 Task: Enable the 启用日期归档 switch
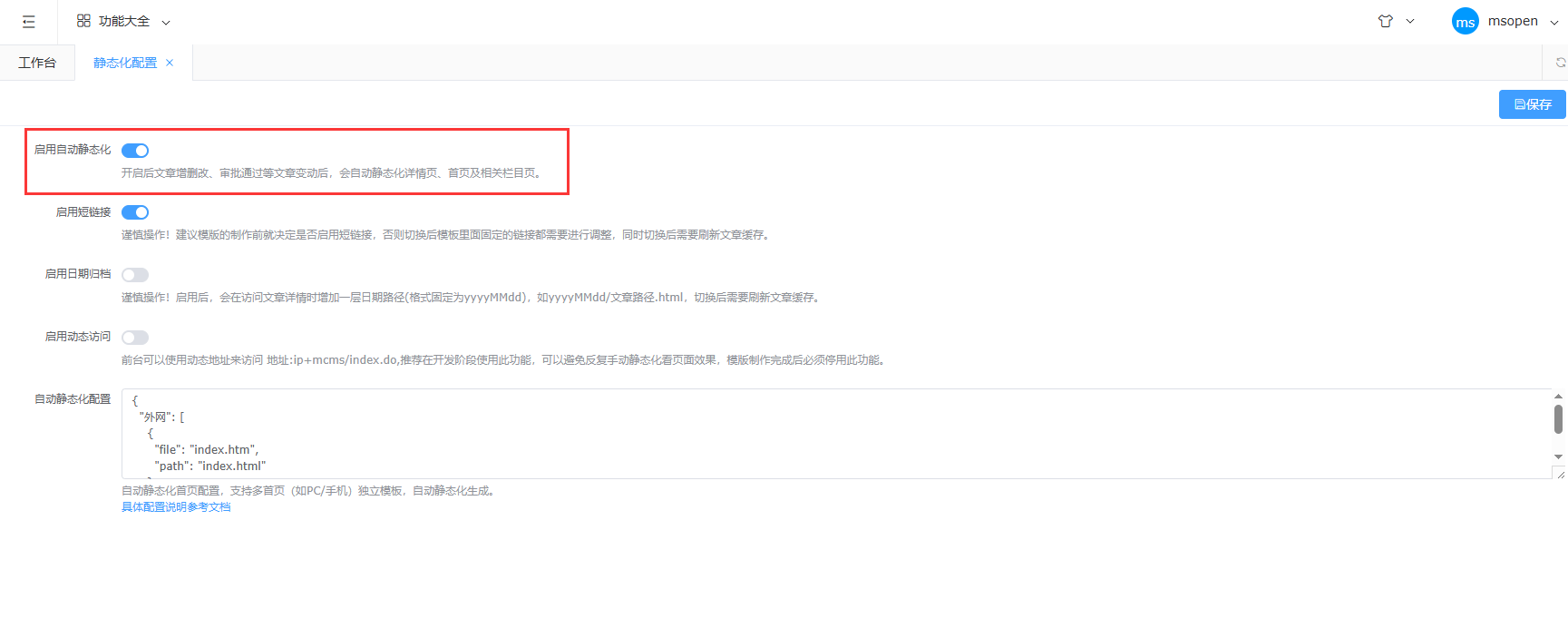point(135,275)
